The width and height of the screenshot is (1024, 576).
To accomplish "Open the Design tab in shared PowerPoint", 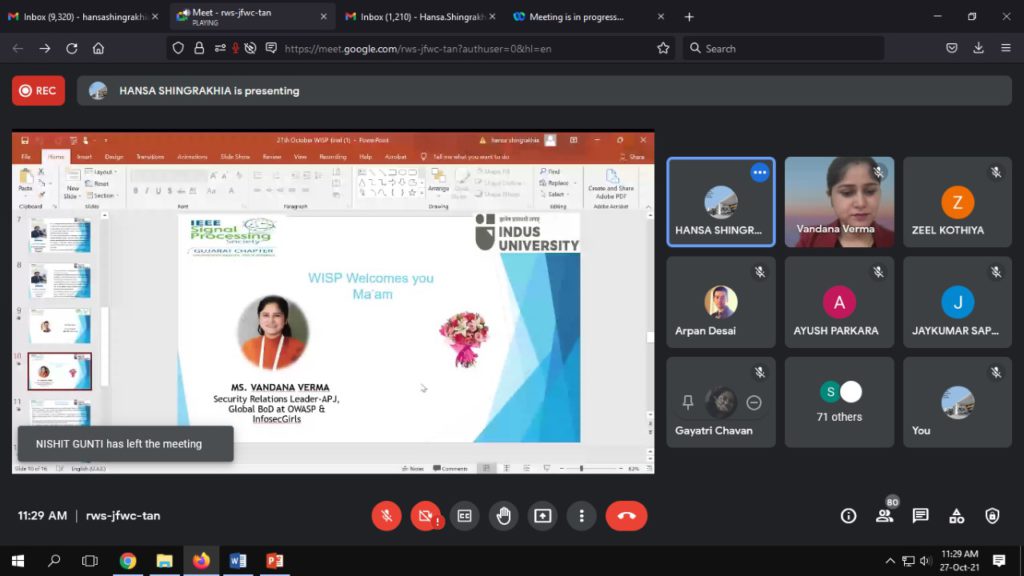I will (114, 157).
